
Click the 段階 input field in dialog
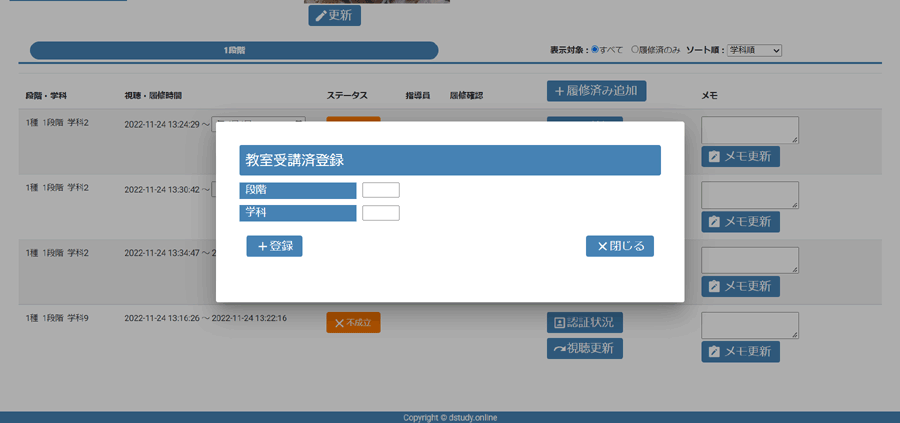(x=380, y=190)
